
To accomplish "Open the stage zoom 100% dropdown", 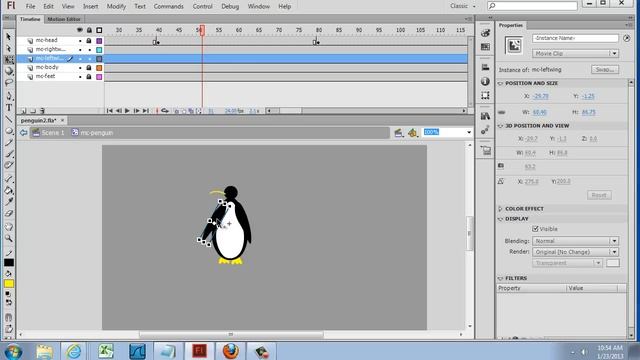I will pos(469,132).
